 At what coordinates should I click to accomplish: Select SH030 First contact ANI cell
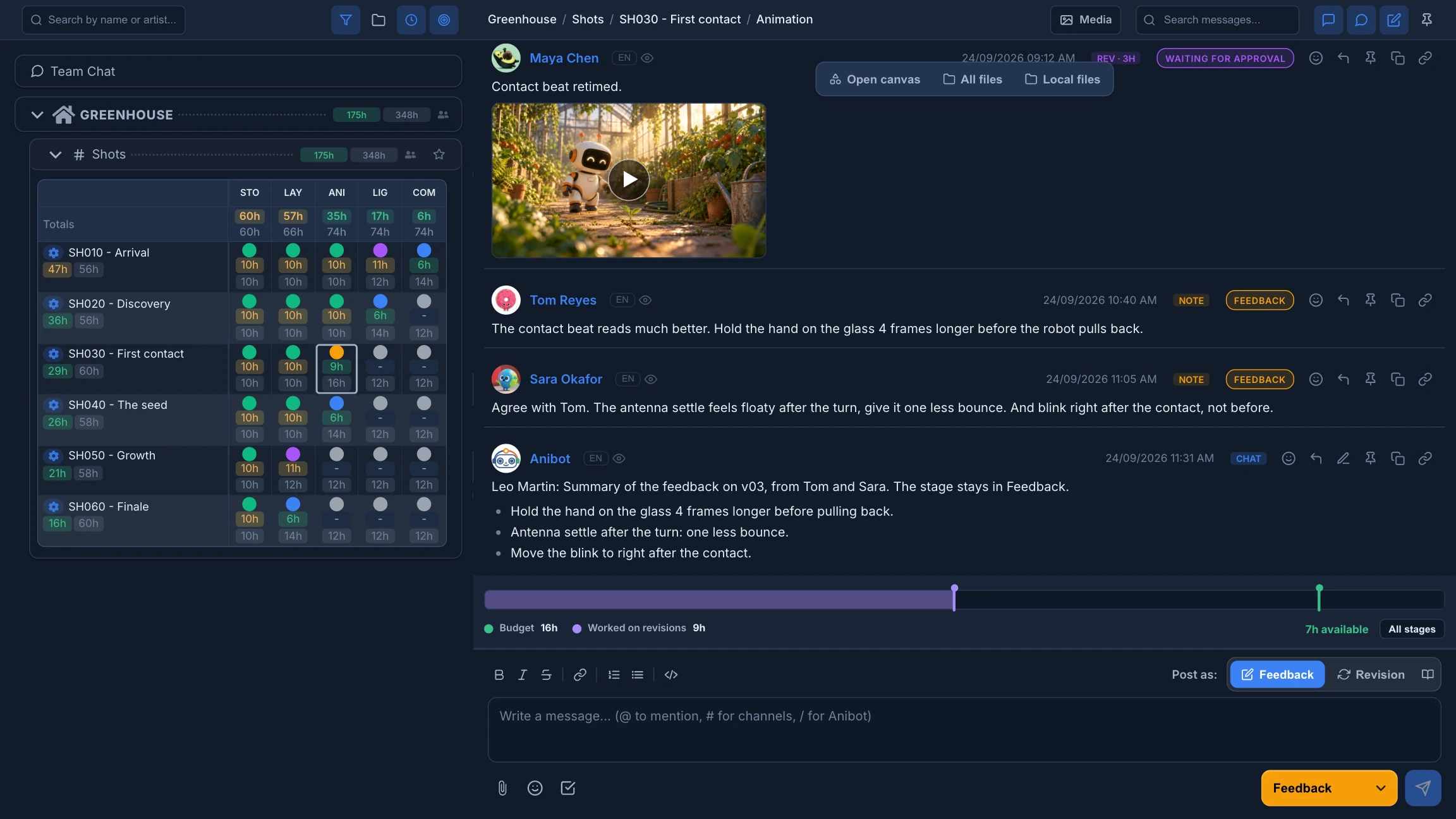point(337,368)
